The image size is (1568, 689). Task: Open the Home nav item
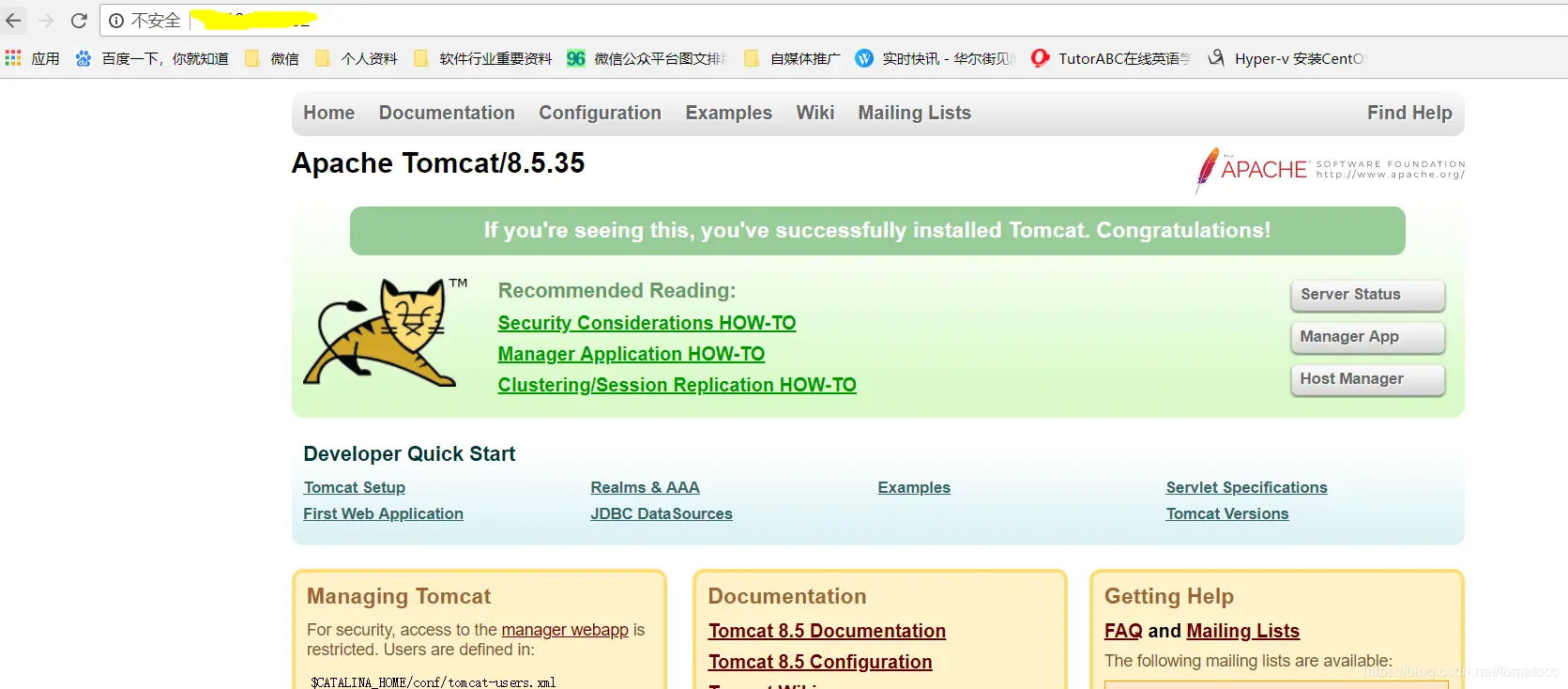(x=328, y=113)
